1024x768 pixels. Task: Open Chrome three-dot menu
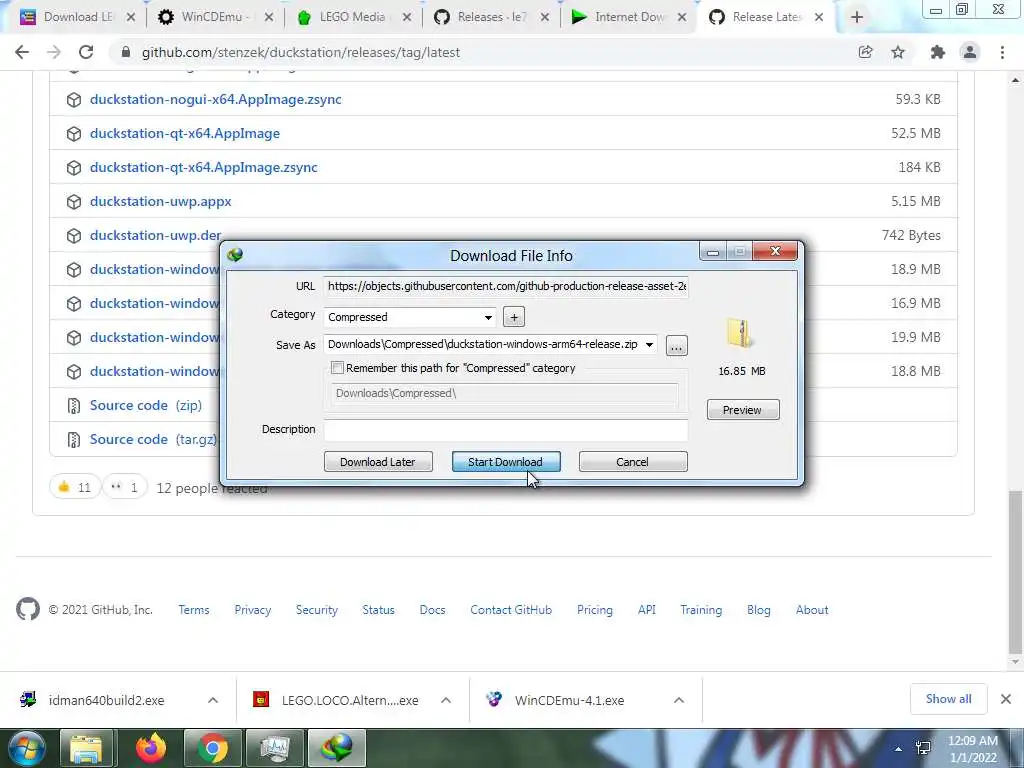tap(1002, 52)
